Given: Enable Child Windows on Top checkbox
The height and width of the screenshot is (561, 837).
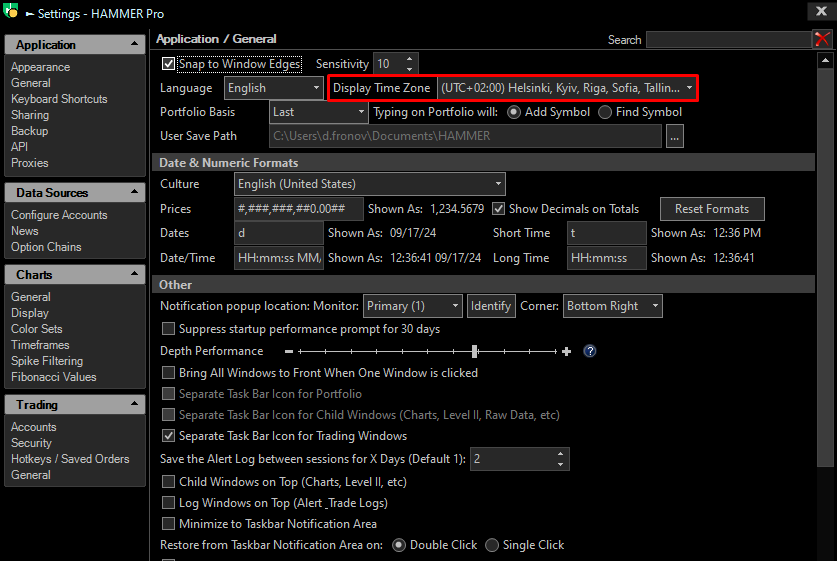Looking at the screenshot, I should [x=168, y=482].
